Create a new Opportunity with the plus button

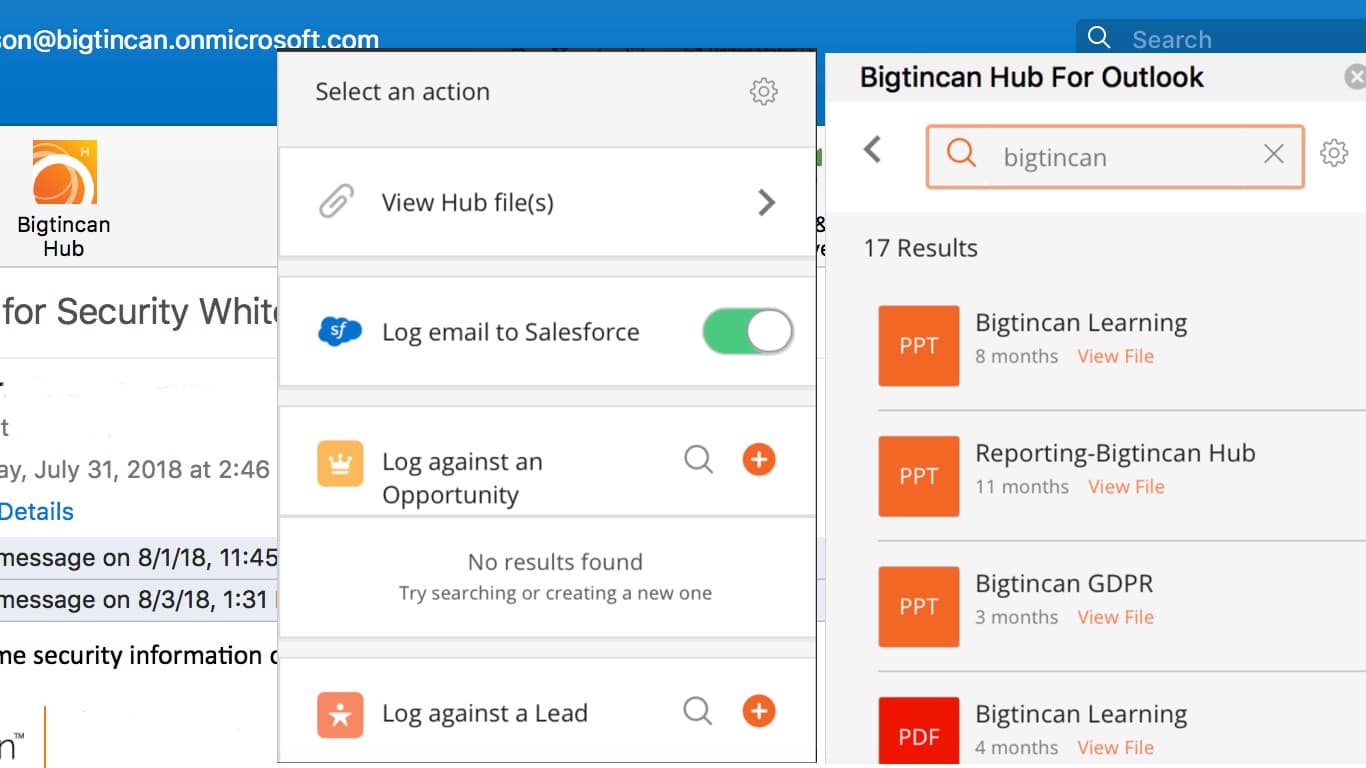tap(758, 459)
